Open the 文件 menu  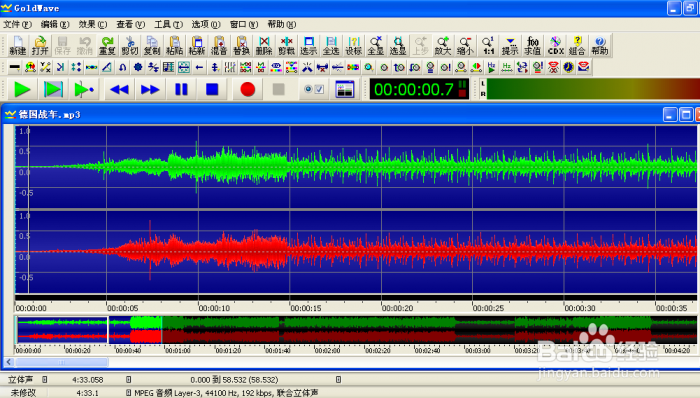(x=17, y=25)
